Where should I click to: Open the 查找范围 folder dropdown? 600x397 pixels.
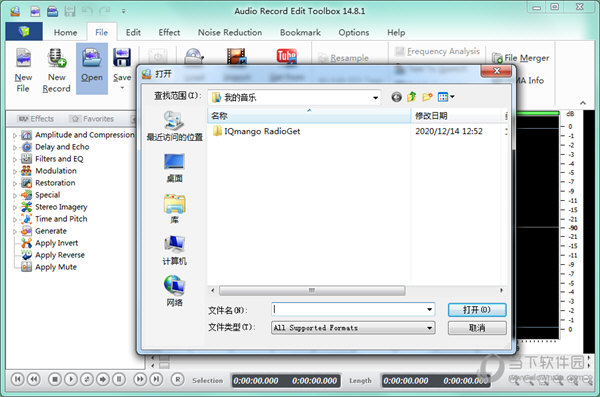(375, 98)
